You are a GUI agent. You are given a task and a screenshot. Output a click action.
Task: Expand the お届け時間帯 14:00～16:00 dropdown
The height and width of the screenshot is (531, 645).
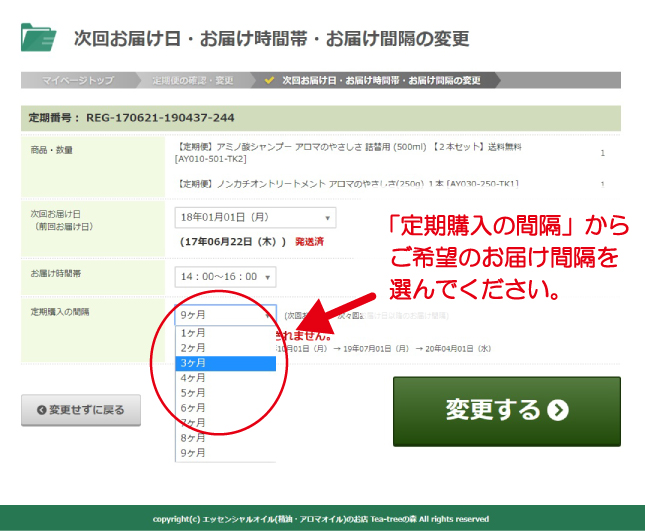click(225, 277)
